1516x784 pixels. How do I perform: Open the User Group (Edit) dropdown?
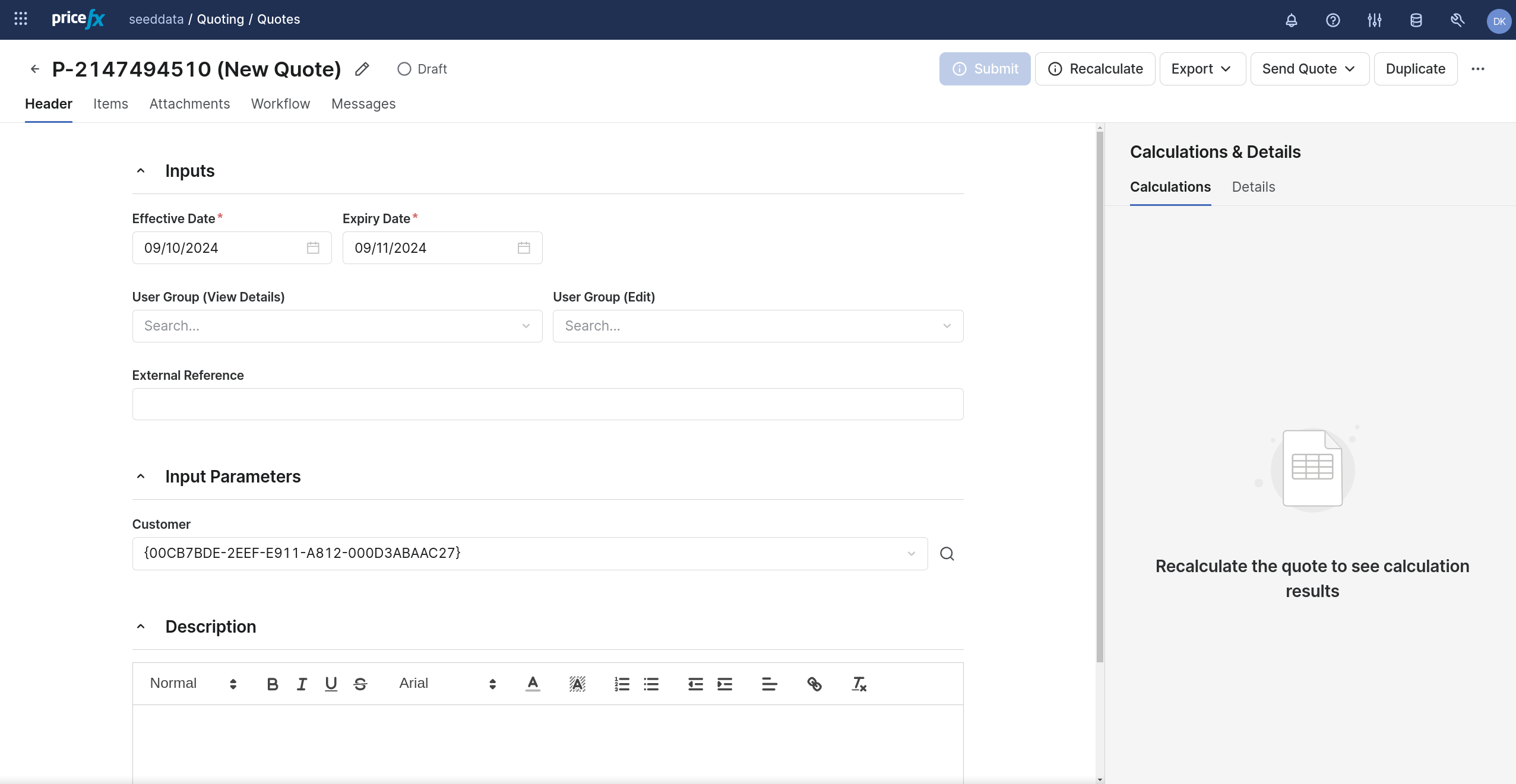(x=758, y=326)
